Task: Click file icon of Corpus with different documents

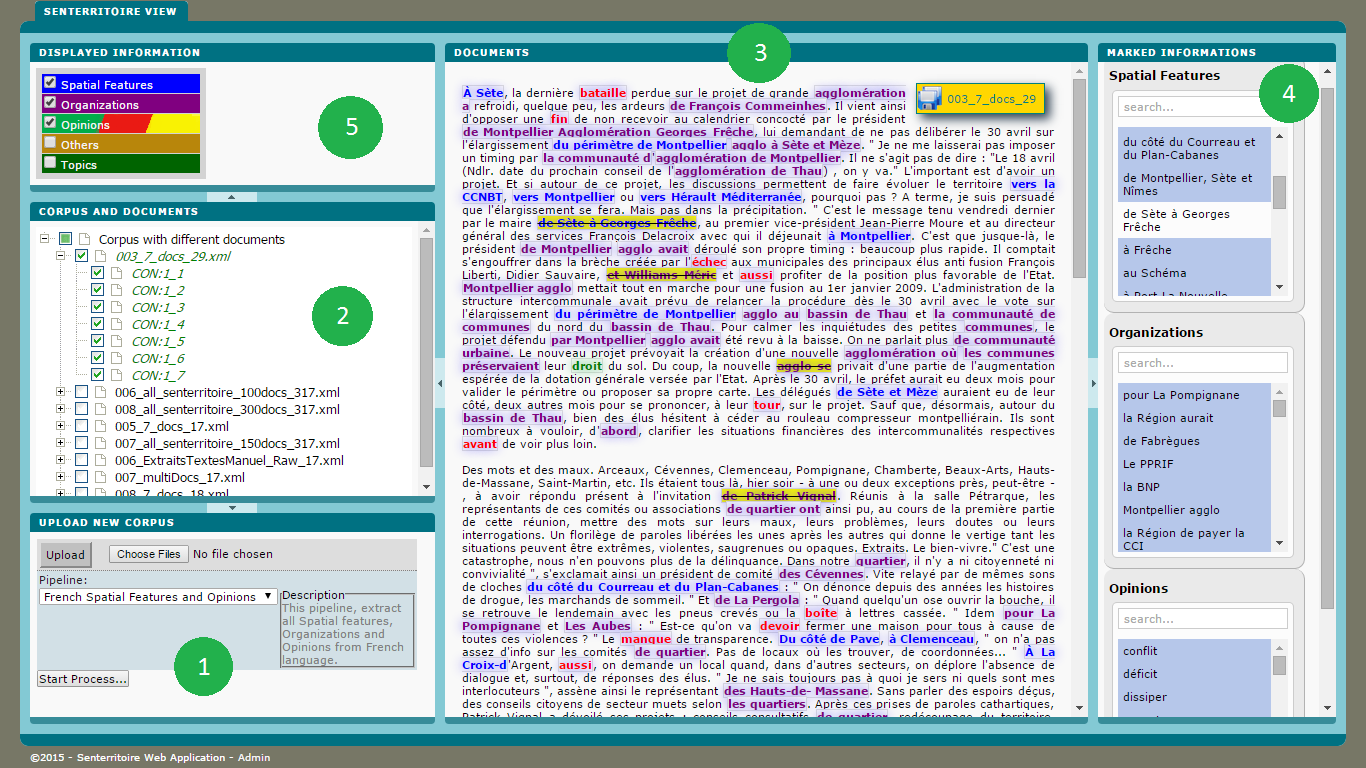Action: coord(85,239)
